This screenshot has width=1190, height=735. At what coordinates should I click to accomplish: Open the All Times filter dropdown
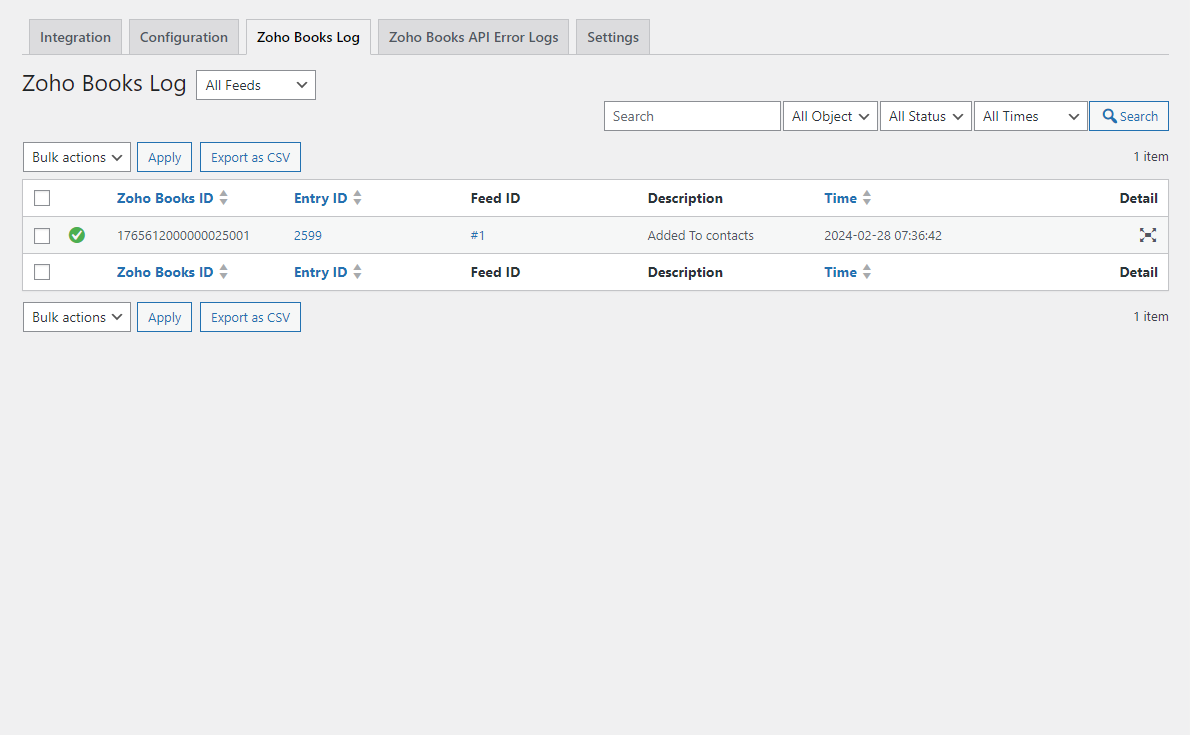(x=1031, y=116)
